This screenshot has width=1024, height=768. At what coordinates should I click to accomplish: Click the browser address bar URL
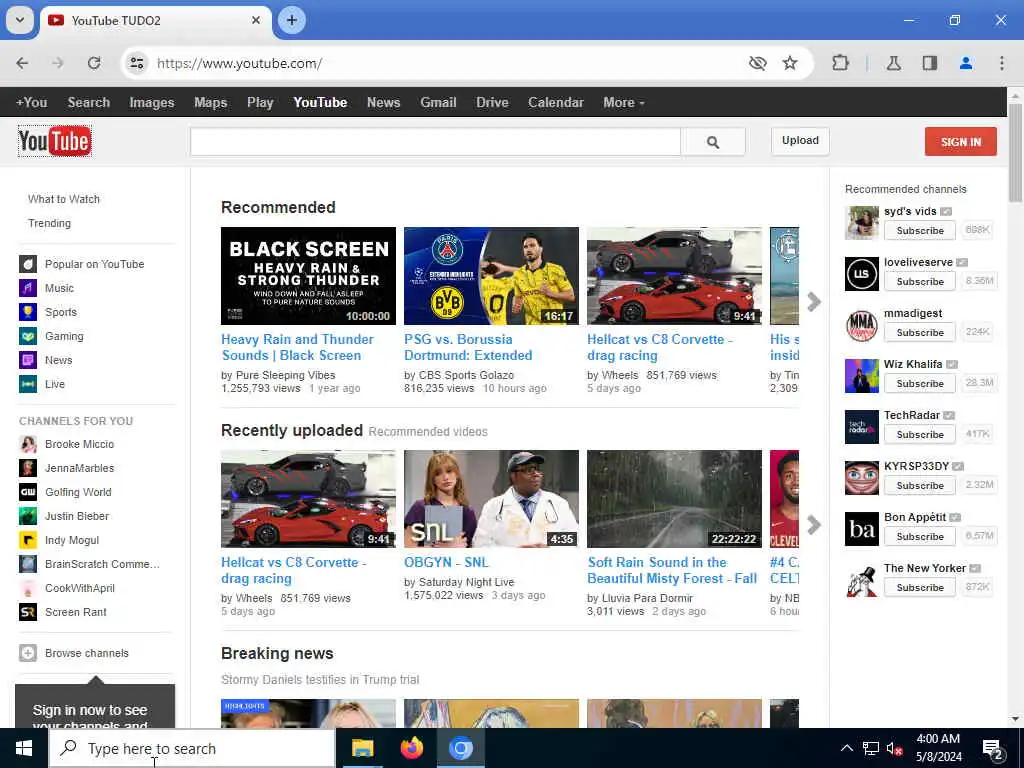coord(240,63)
